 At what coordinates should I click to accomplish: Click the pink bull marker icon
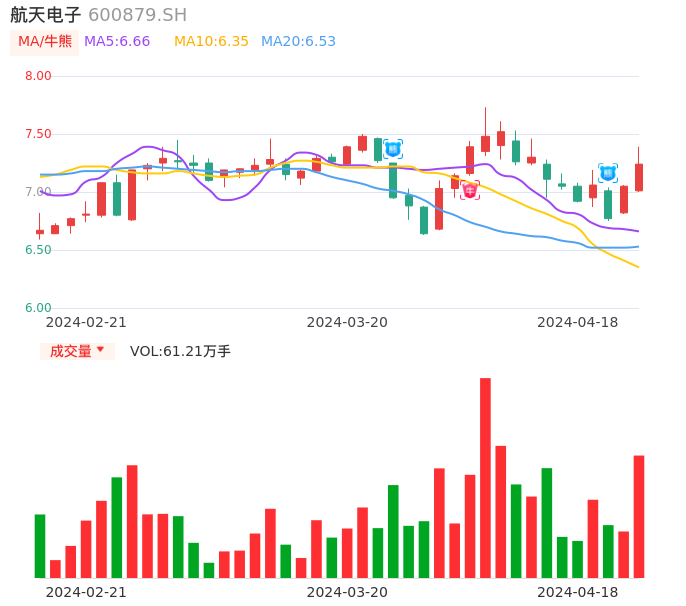[x=470, y=190]
